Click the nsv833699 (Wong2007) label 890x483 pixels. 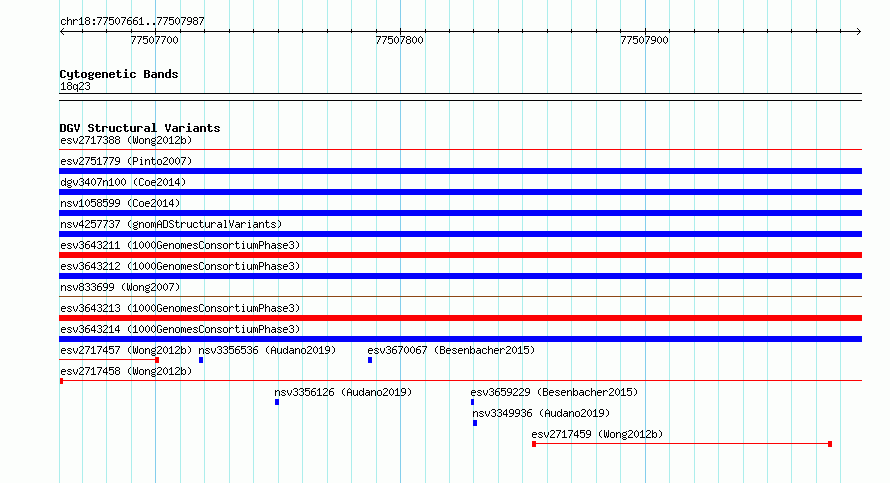click(x=120, y=287)
